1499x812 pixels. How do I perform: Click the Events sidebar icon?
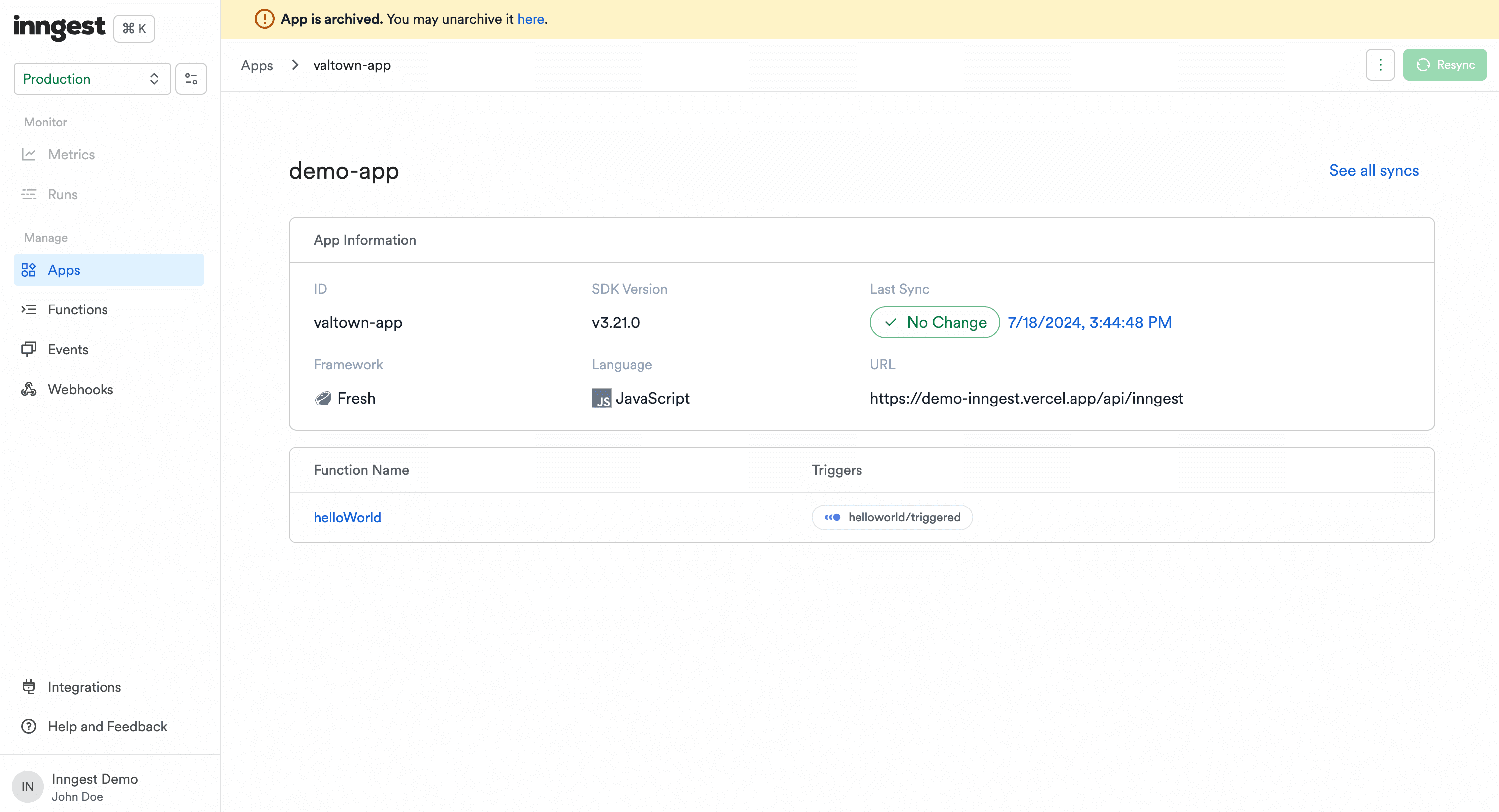point(28,349)
